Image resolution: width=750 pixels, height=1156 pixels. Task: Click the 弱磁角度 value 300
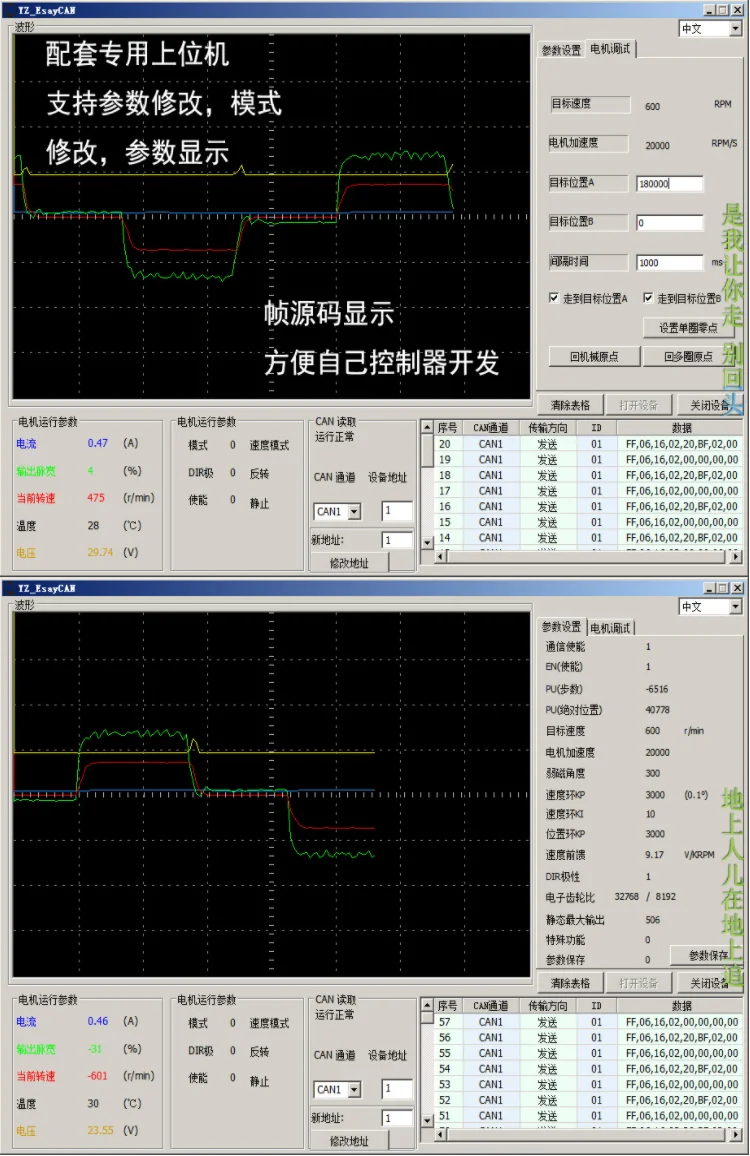coord(653,773)
